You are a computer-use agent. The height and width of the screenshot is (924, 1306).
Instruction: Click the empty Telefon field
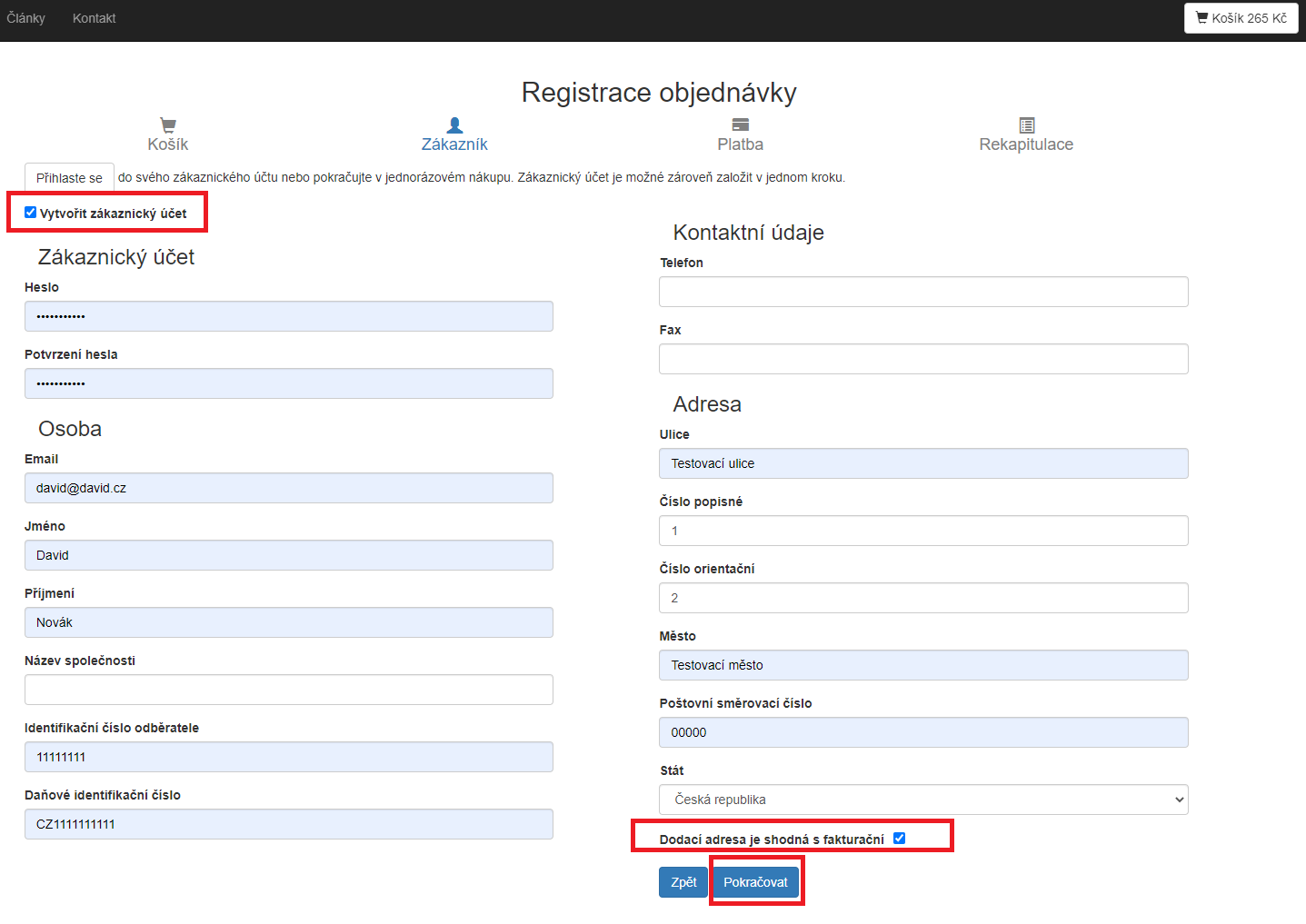click(923, 292)
